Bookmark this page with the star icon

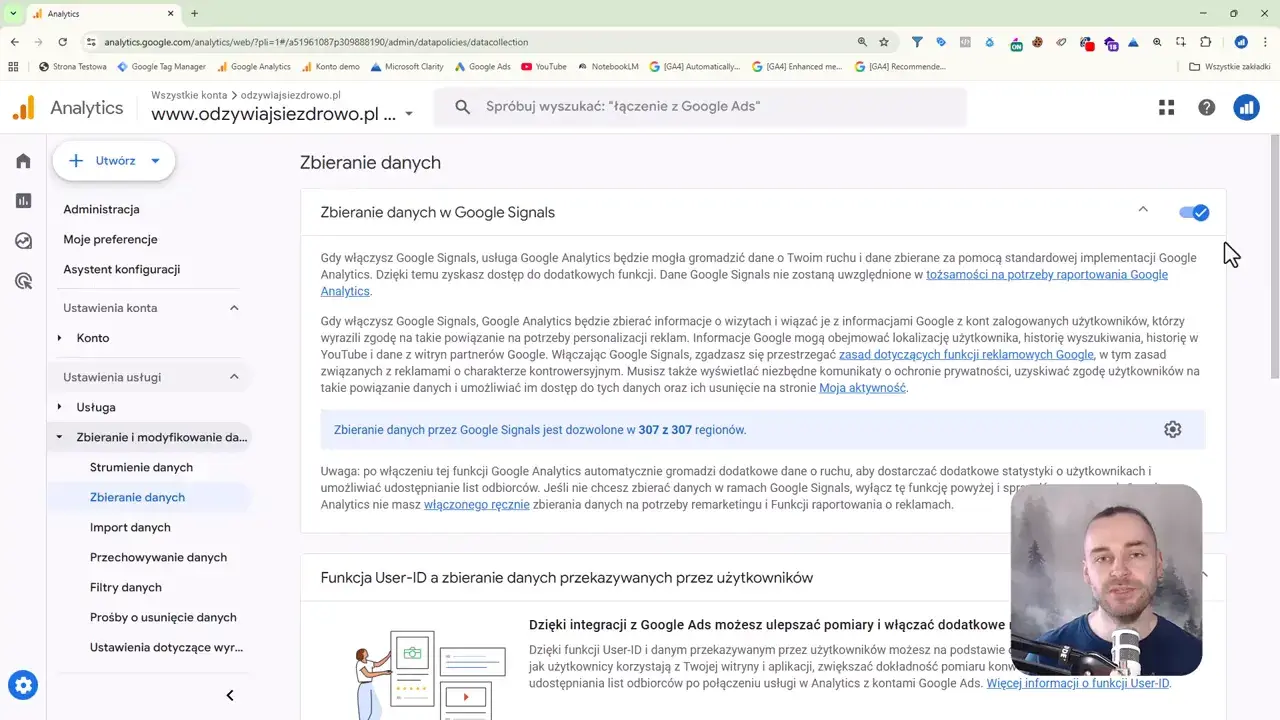[x=884, y=42]
